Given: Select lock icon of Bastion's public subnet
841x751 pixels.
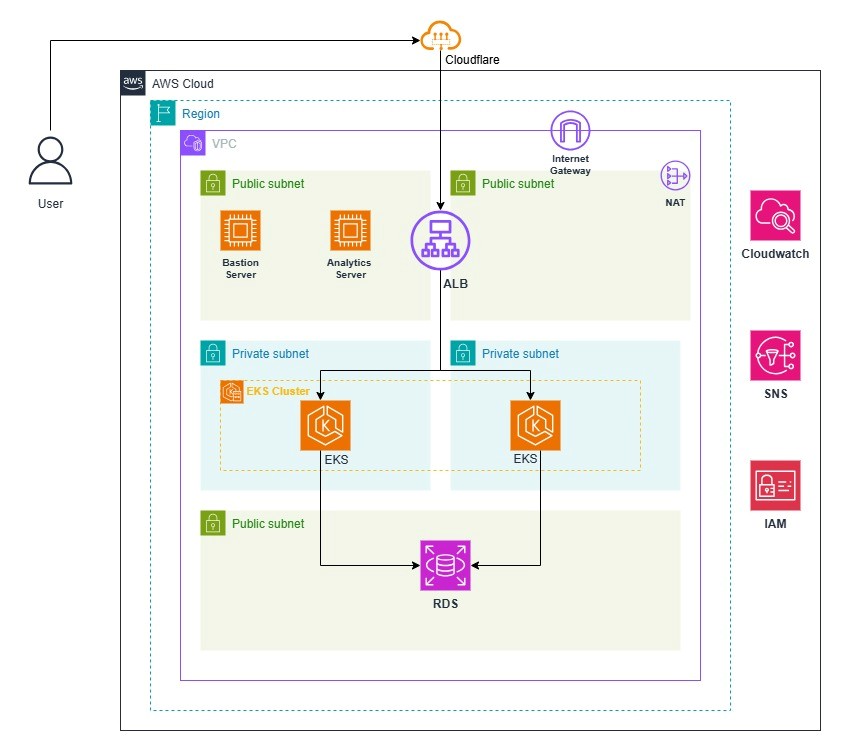Looking at the screenshot, I should (x=213, y=183).
